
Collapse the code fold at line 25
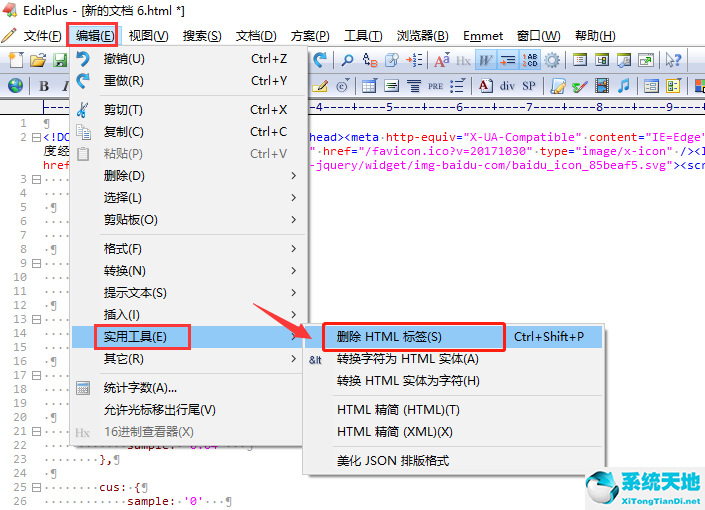36,488
